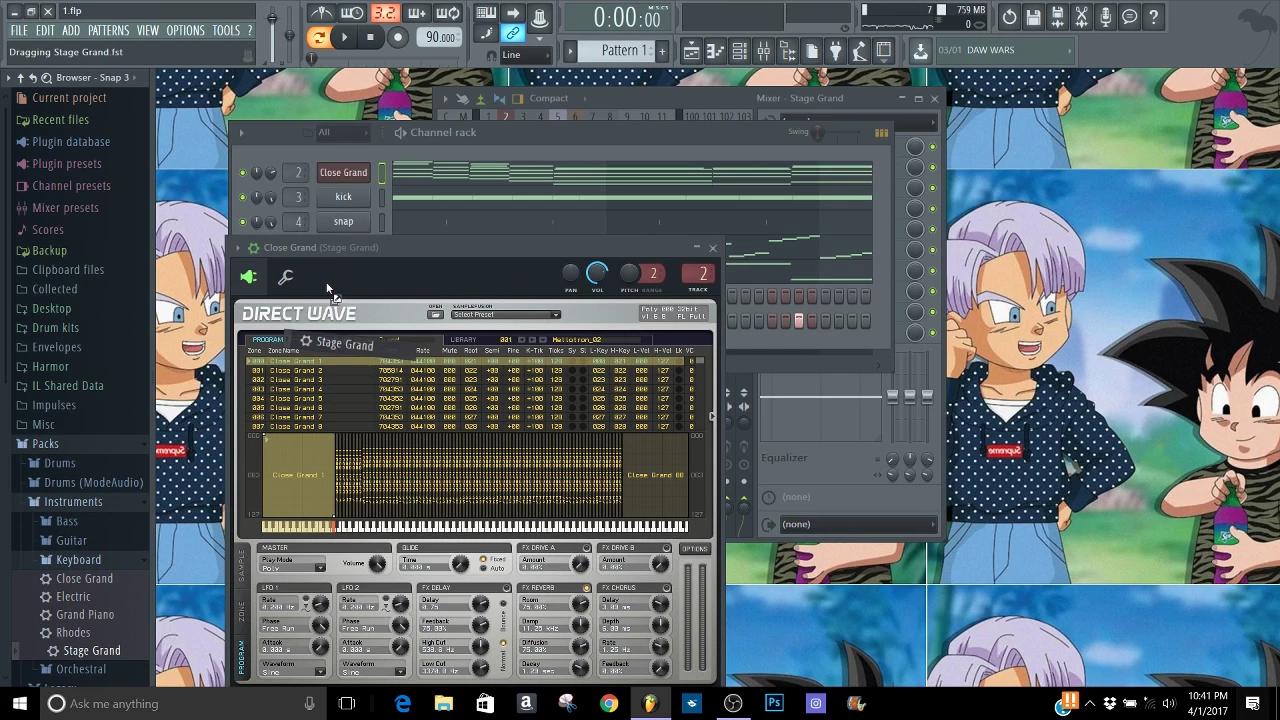Image resolution: width=1280 pixels, height=720 pixels.
Task: Open the Channel rack view icon
Action: coord(739,50)
